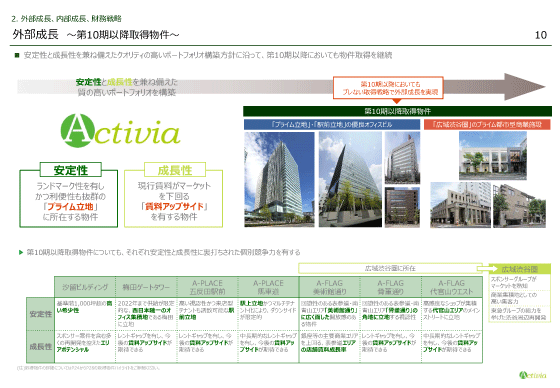The width and height of the screenshot is (560, 388).
Task: Click the orange 広域渋谷圏 category bar
Action: [x=487, y=124]
